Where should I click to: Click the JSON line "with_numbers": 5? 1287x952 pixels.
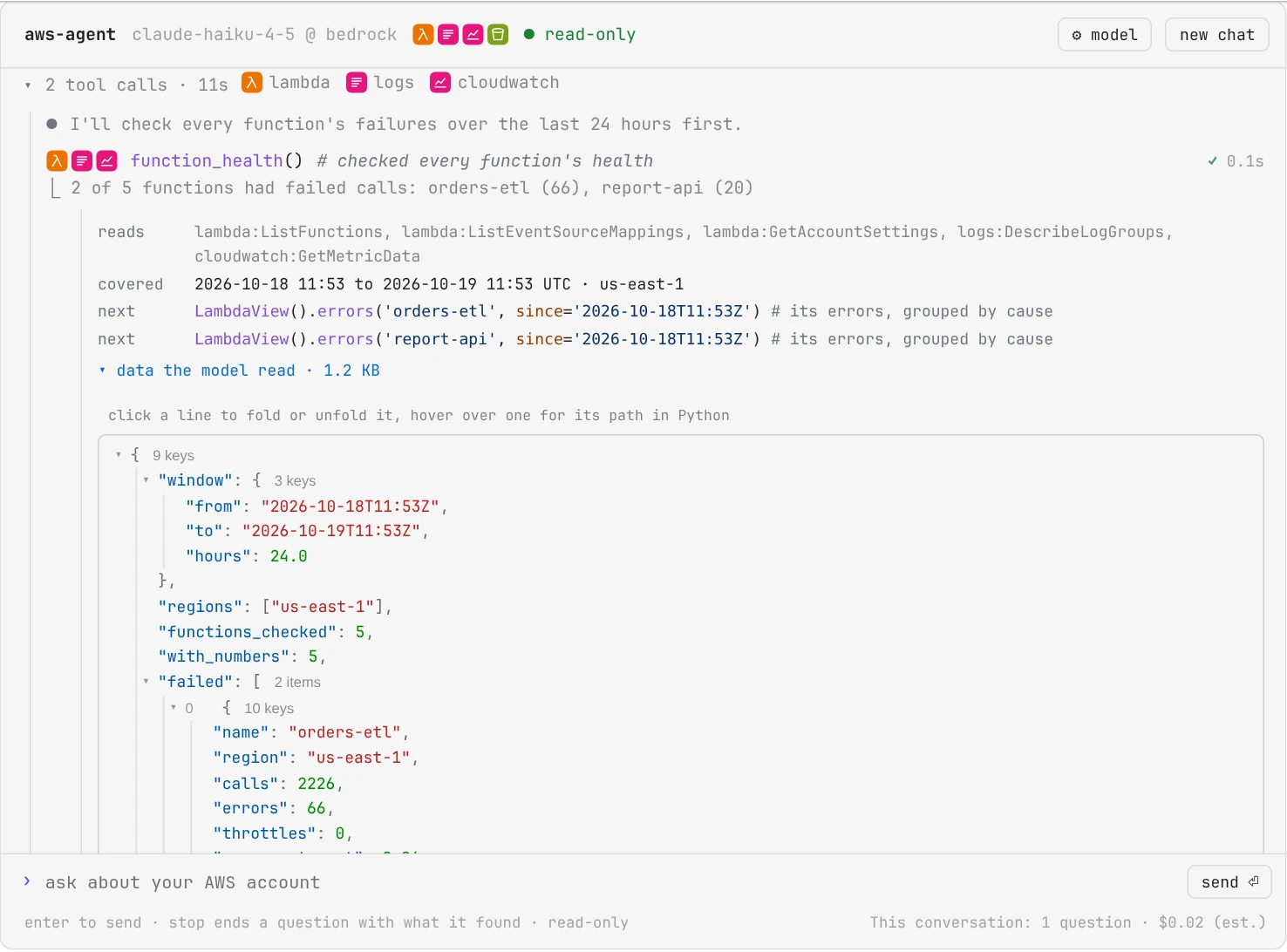242,656
